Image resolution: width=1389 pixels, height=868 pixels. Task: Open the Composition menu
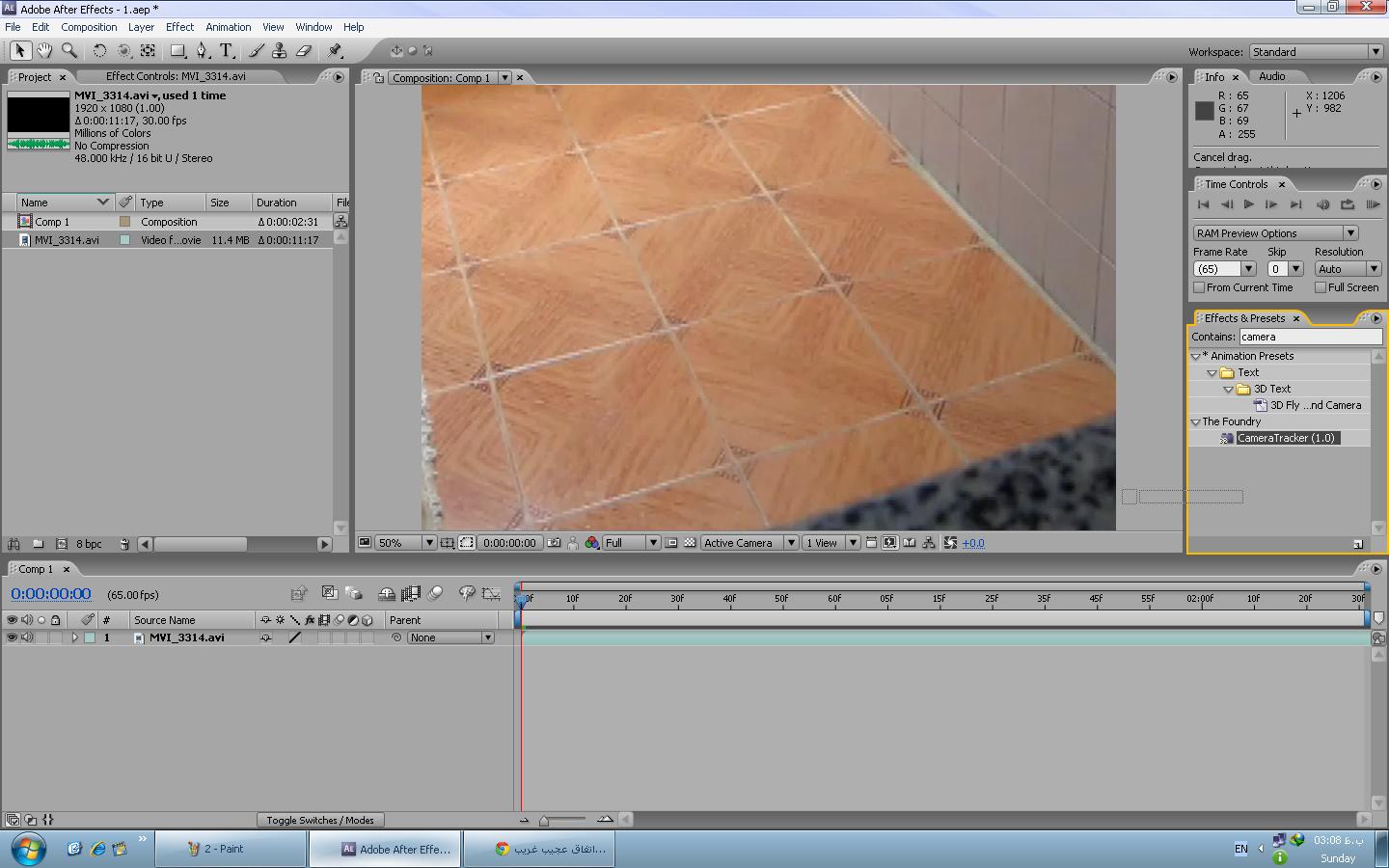[89, 27]
